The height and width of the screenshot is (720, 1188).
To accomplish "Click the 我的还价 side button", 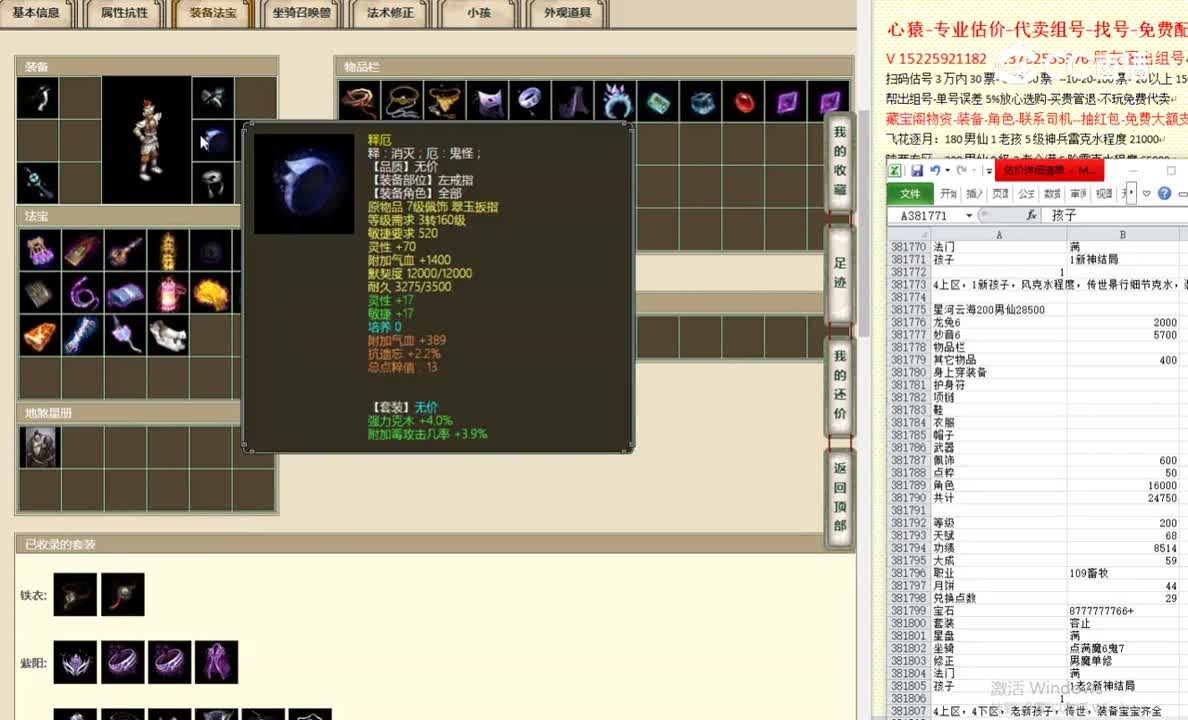I will [x=839, y=385].
